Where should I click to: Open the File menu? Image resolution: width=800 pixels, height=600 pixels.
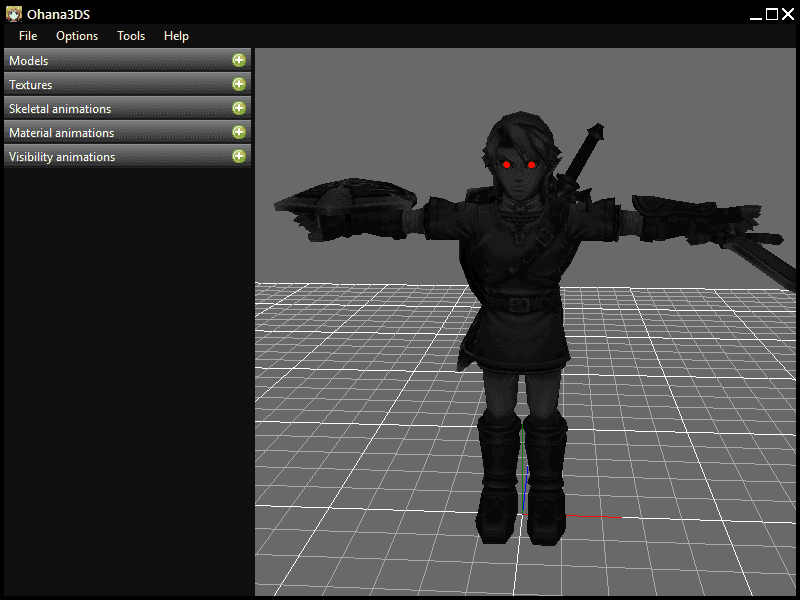pos(28,36)
